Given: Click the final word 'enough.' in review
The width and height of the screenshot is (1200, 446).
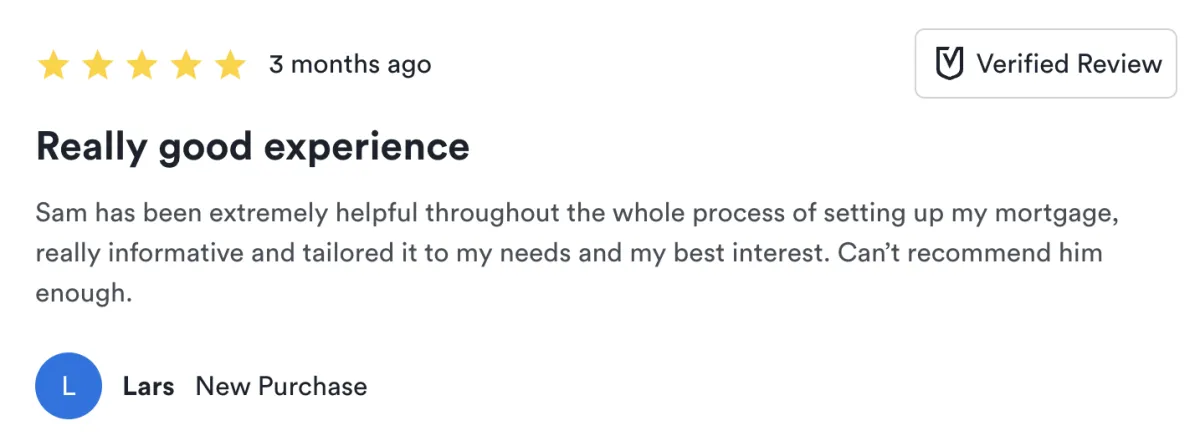Looking at the screenshot, I should point(83,294).
